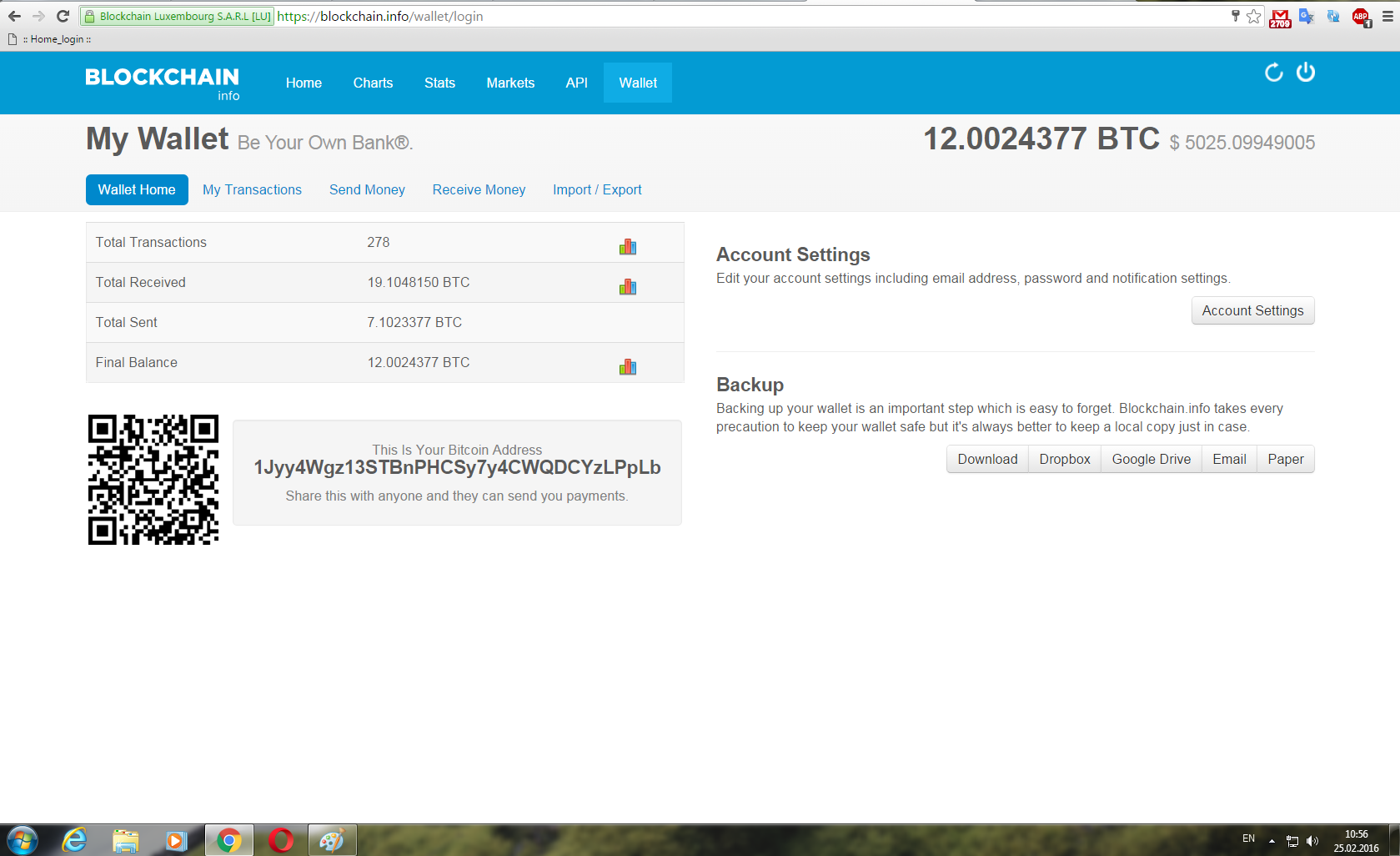The height and width of the screenshot is (856, 1400).
Task: Switch to Send Money tab
Action: click(x=367, y=189)
